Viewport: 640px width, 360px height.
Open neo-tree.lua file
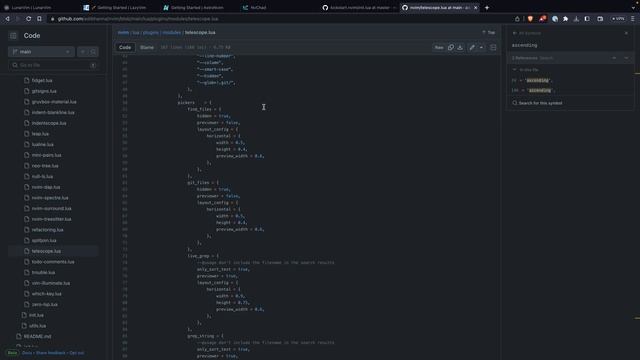point(45,166)
